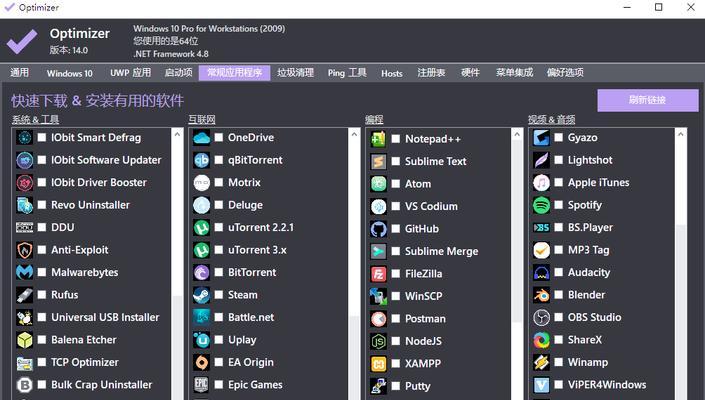Viewport: 705px width, 400px height.
Task: Open the 偏好选项 tab
Action: coord(565,73)
